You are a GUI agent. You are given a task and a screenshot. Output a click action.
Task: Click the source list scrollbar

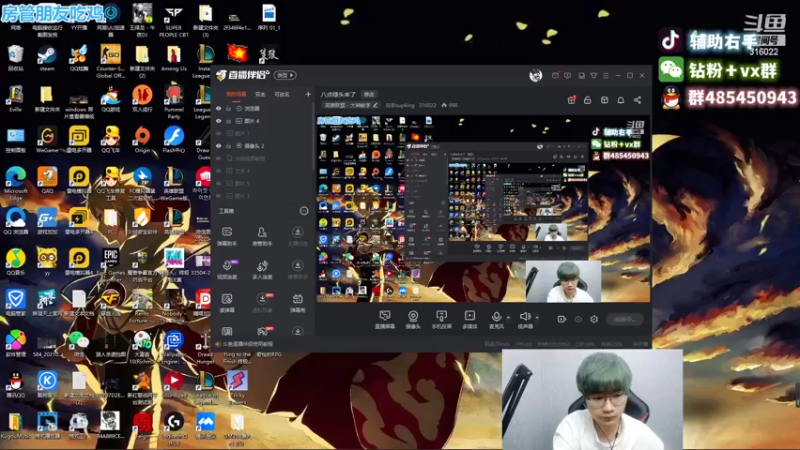coord(313,138)
